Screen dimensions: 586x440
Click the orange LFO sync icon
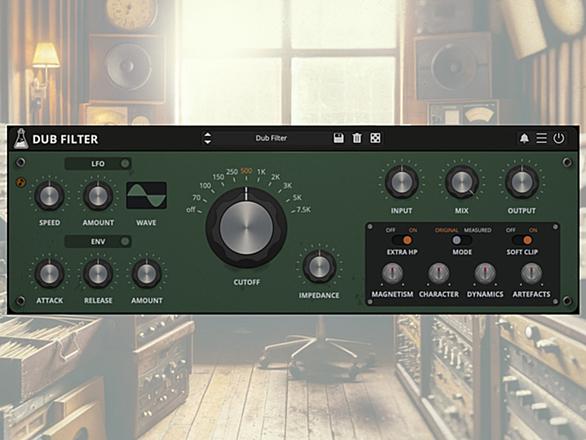pos(21,182)
